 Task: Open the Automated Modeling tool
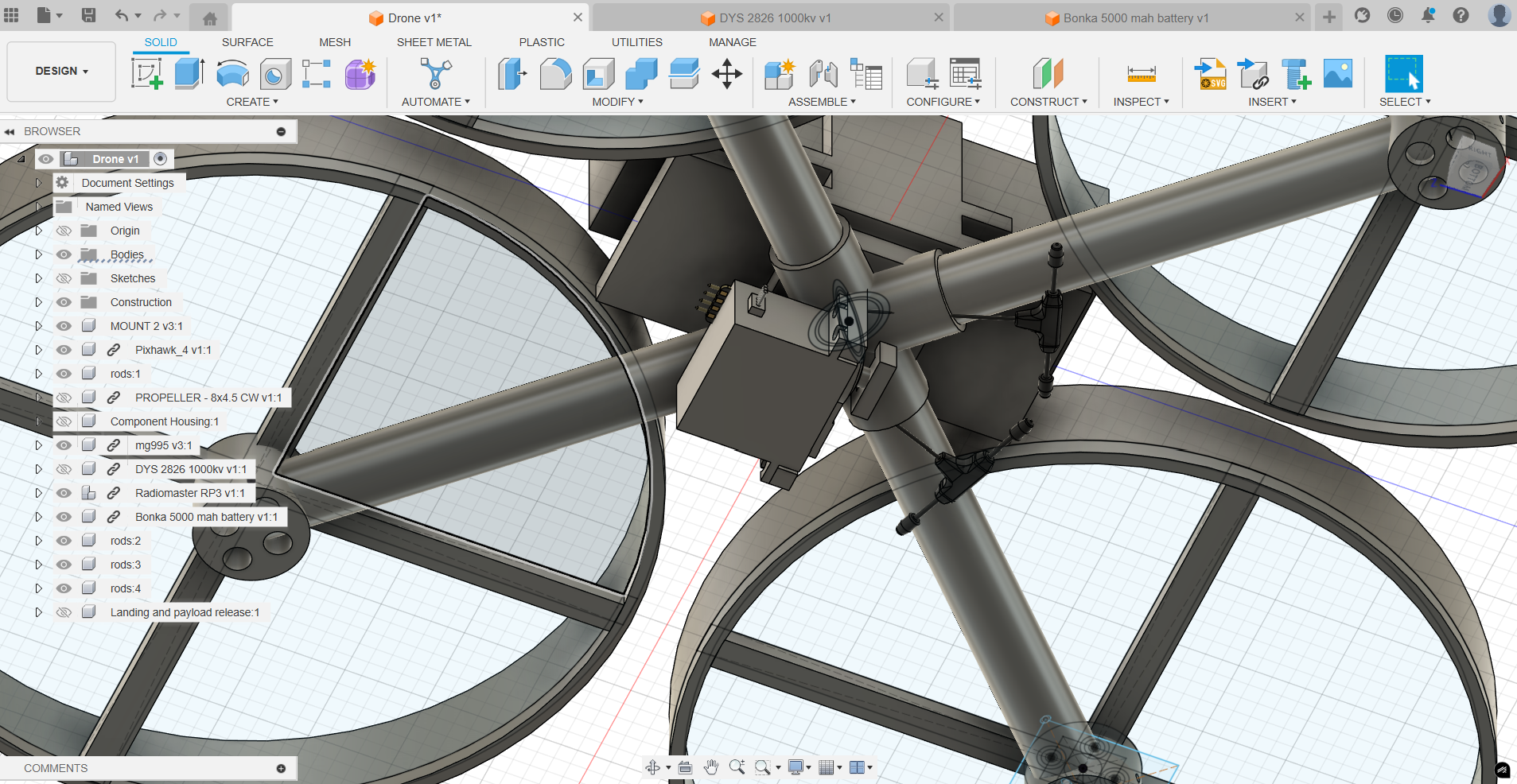pos(435,74)
